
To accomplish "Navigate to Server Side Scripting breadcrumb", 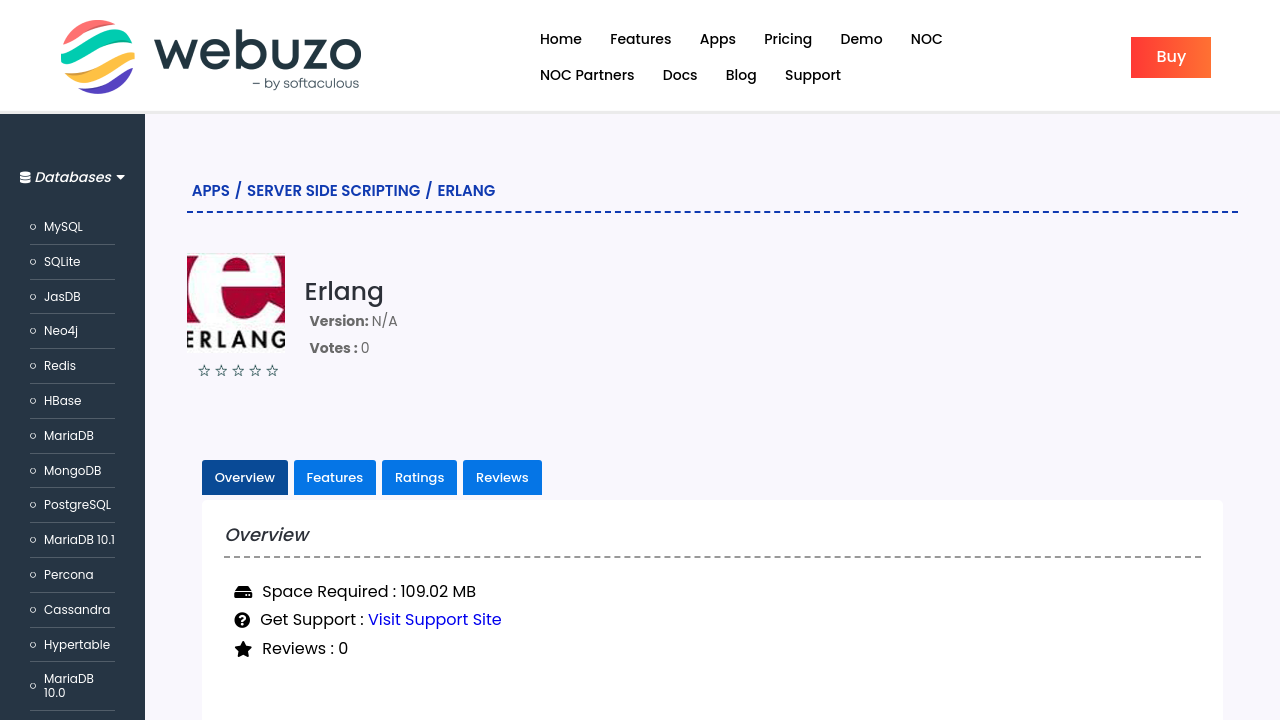I will click(x=333, y=191).
